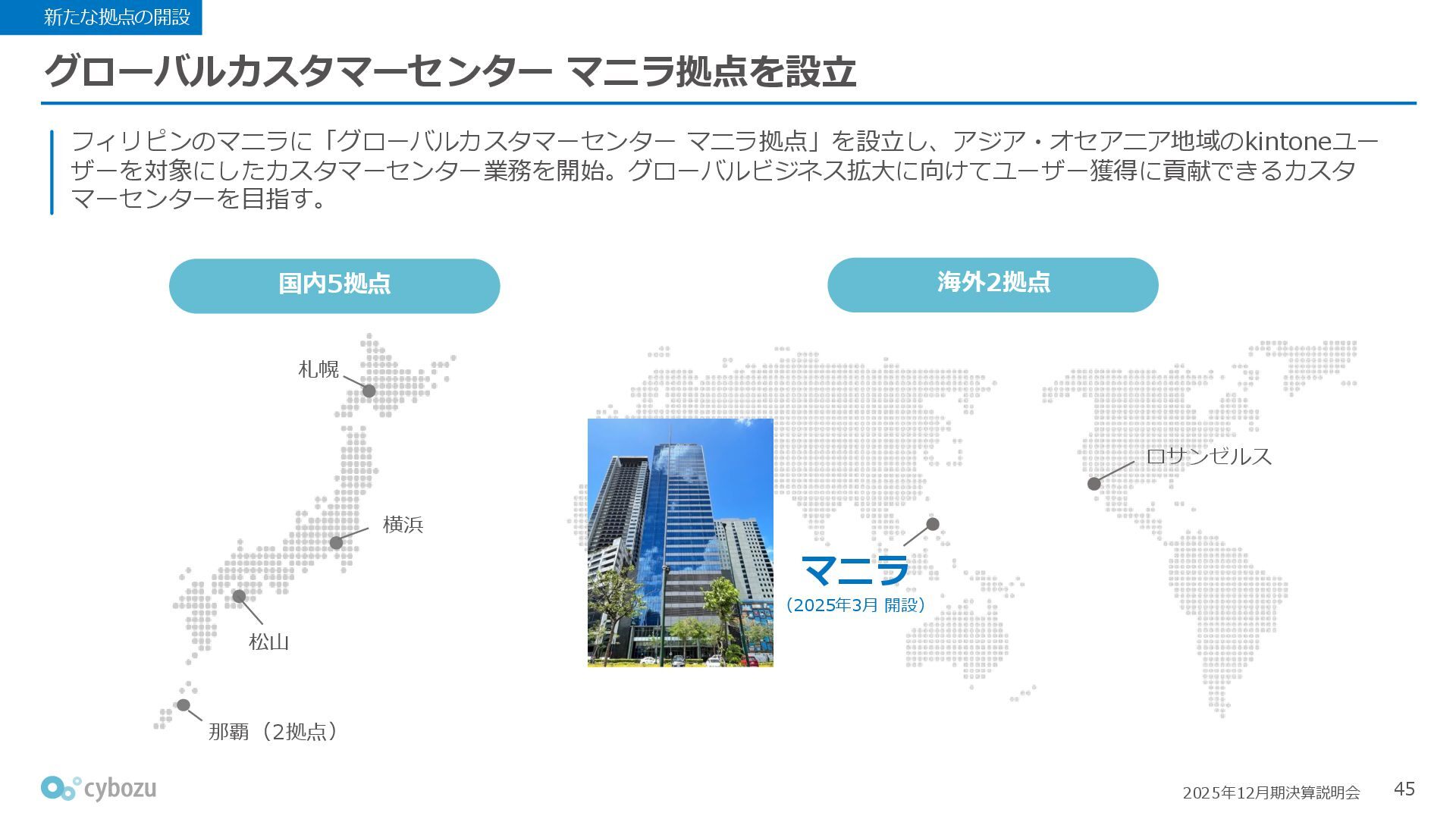Image resolution: width=1456 pixels, height=819 pixels.
Task: Click the 横浜 city label
Action: tap(403, 525)
